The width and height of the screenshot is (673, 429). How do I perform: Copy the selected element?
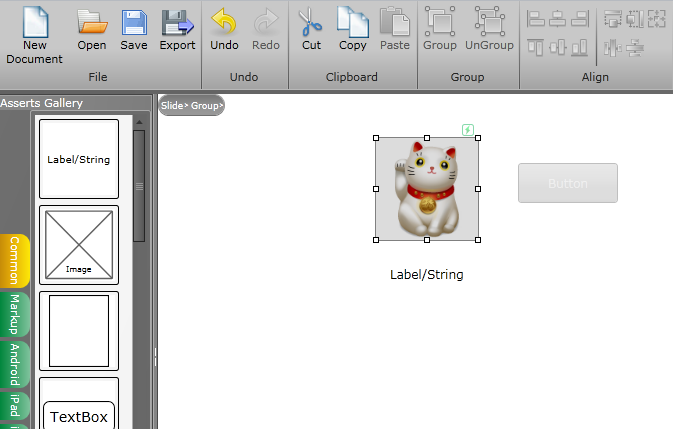[x=352, y=29]
